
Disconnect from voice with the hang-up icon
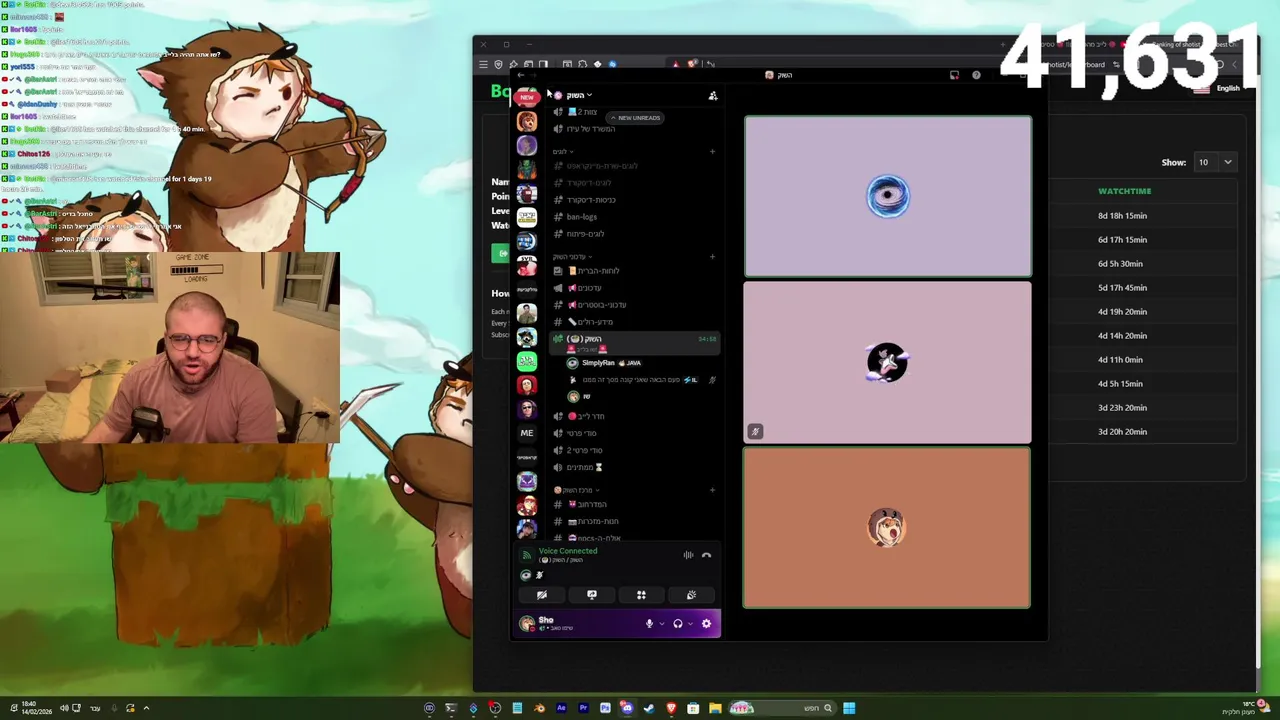tap(706, 555)
